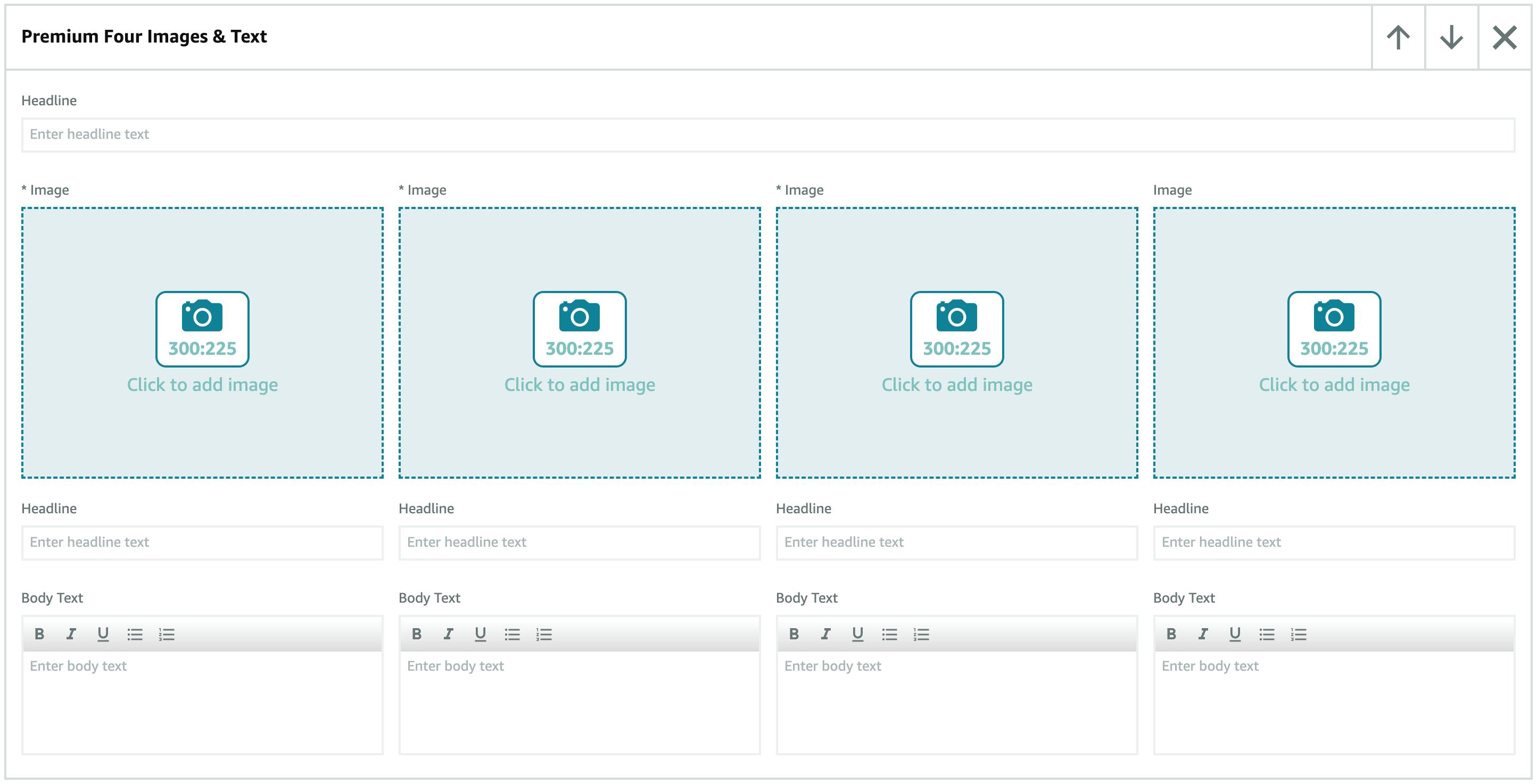1537x784 pixels.
Task: Click first column headline text field
Action: [x=202, y=543]
